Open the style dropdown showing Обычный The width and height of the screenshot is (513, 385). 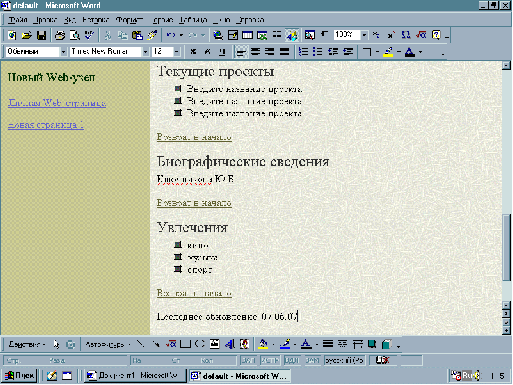point(63,52)
